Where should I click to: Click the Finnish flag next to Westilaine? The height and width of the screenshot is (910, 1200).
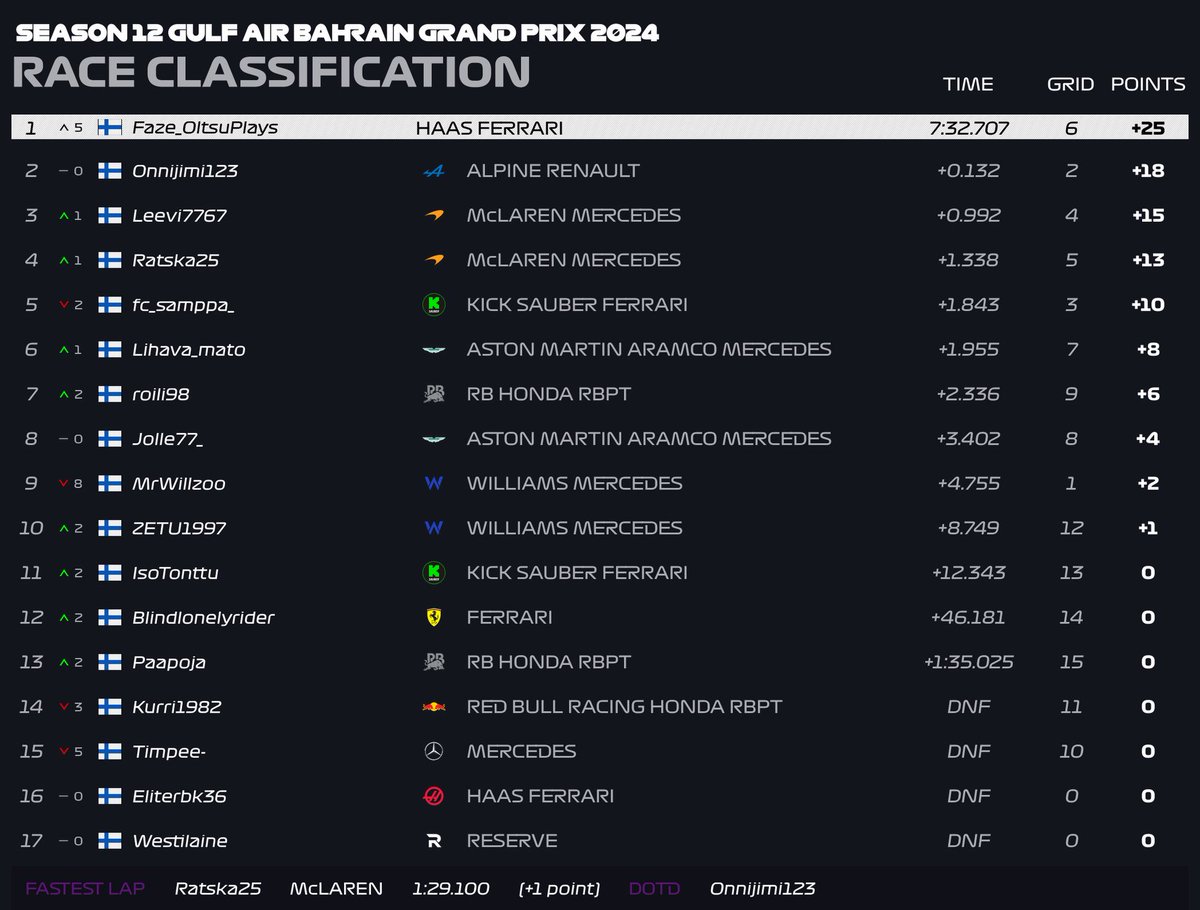[110, 841]
